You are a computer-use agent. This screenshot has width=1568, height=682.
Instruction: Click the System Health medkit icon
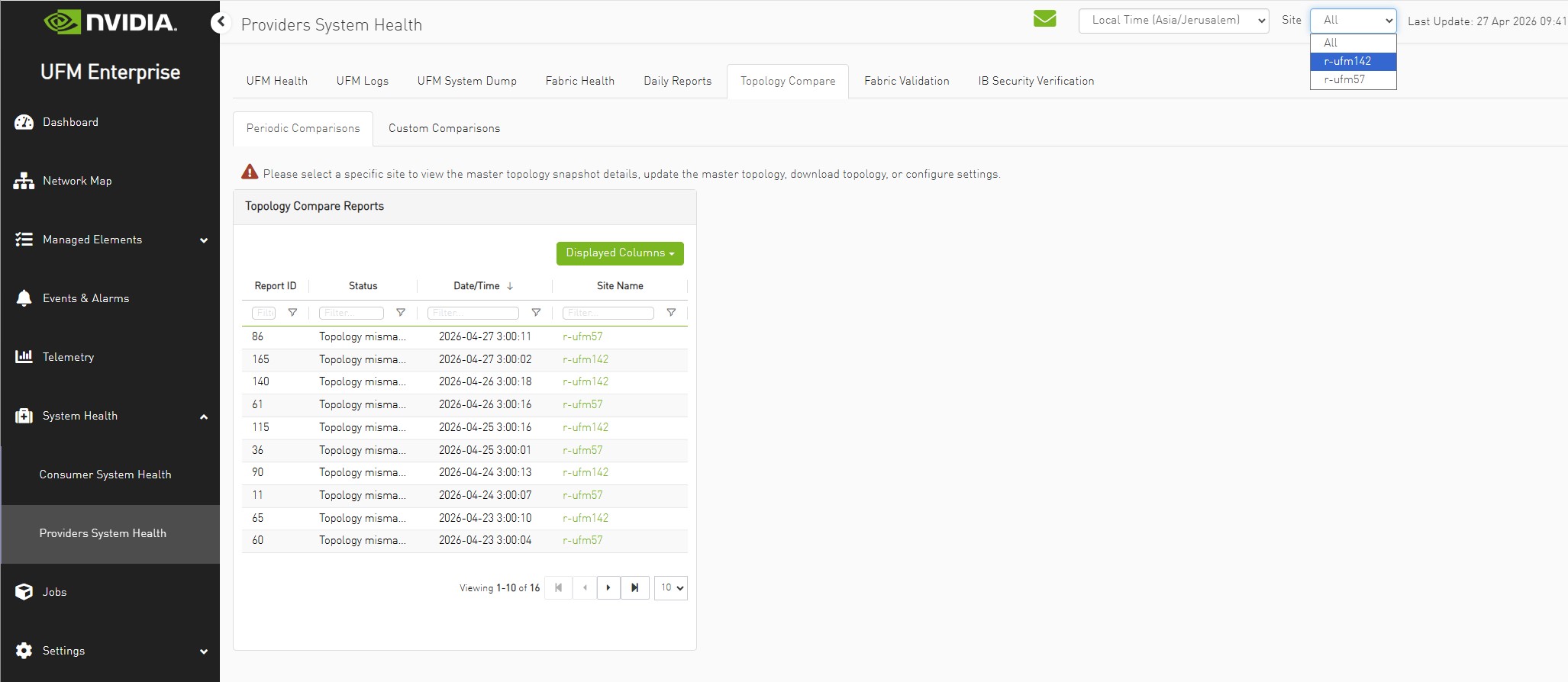(x=24, y=416)
